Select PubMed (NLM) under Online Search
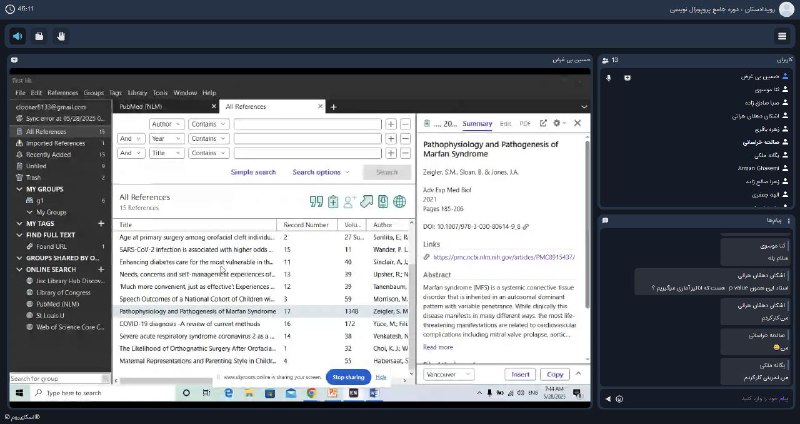The image size is (800, 424). [x=58, y=304]
